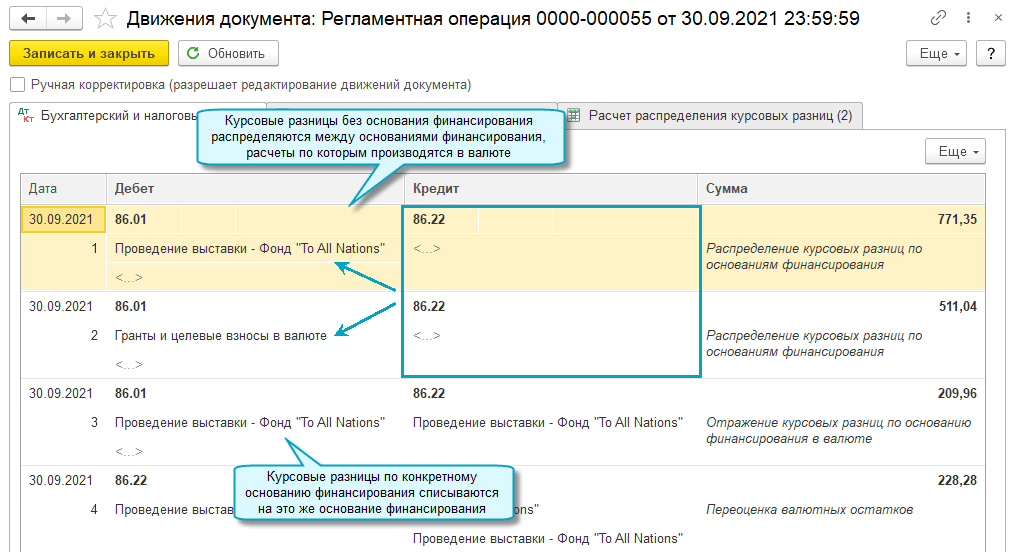The image size is (1024, 552).
Task: Select the amount 771,35
Action: (957, 219)
